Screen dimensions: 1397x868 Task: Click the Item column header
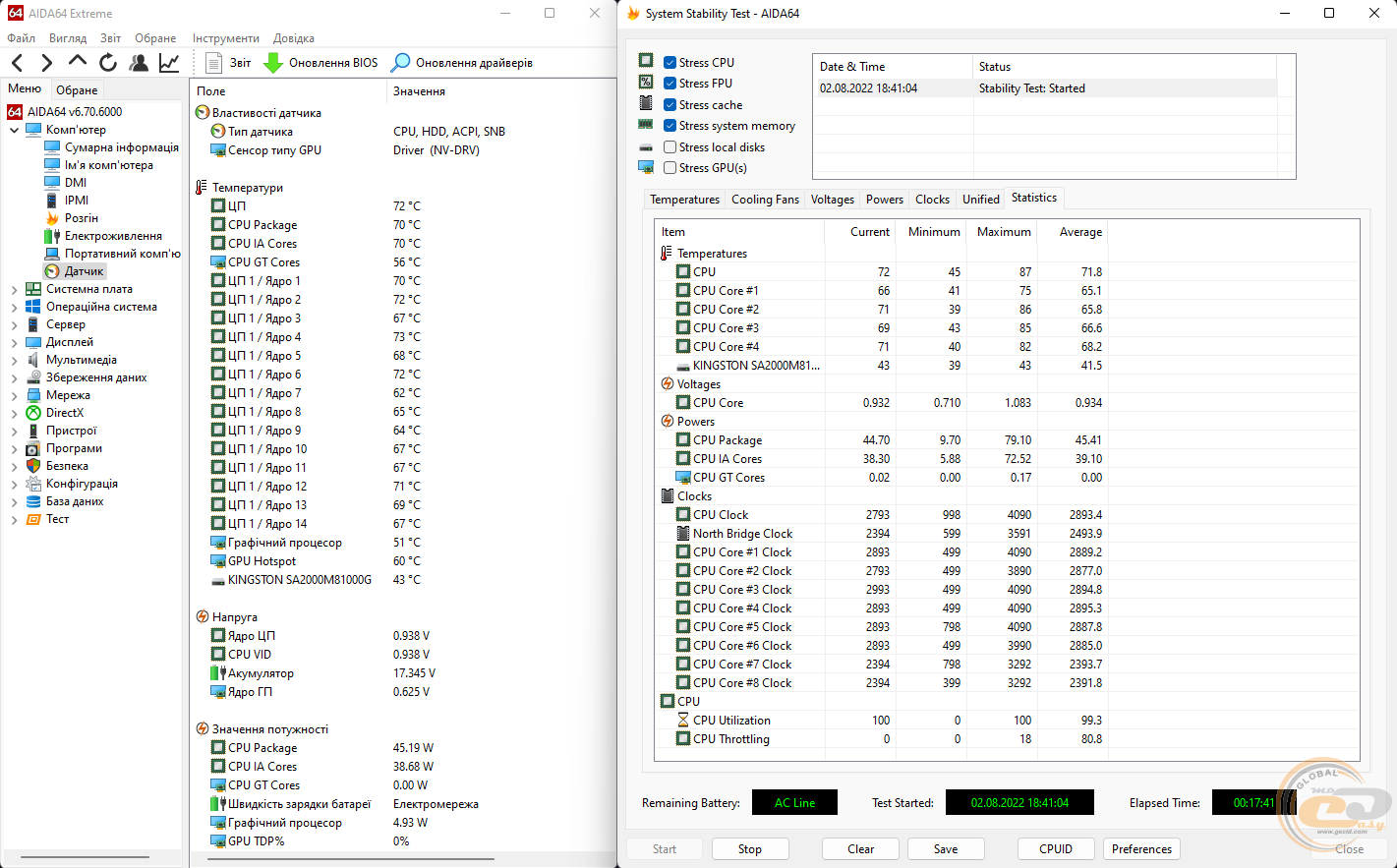pyautogui.click(x=739, y=232)
